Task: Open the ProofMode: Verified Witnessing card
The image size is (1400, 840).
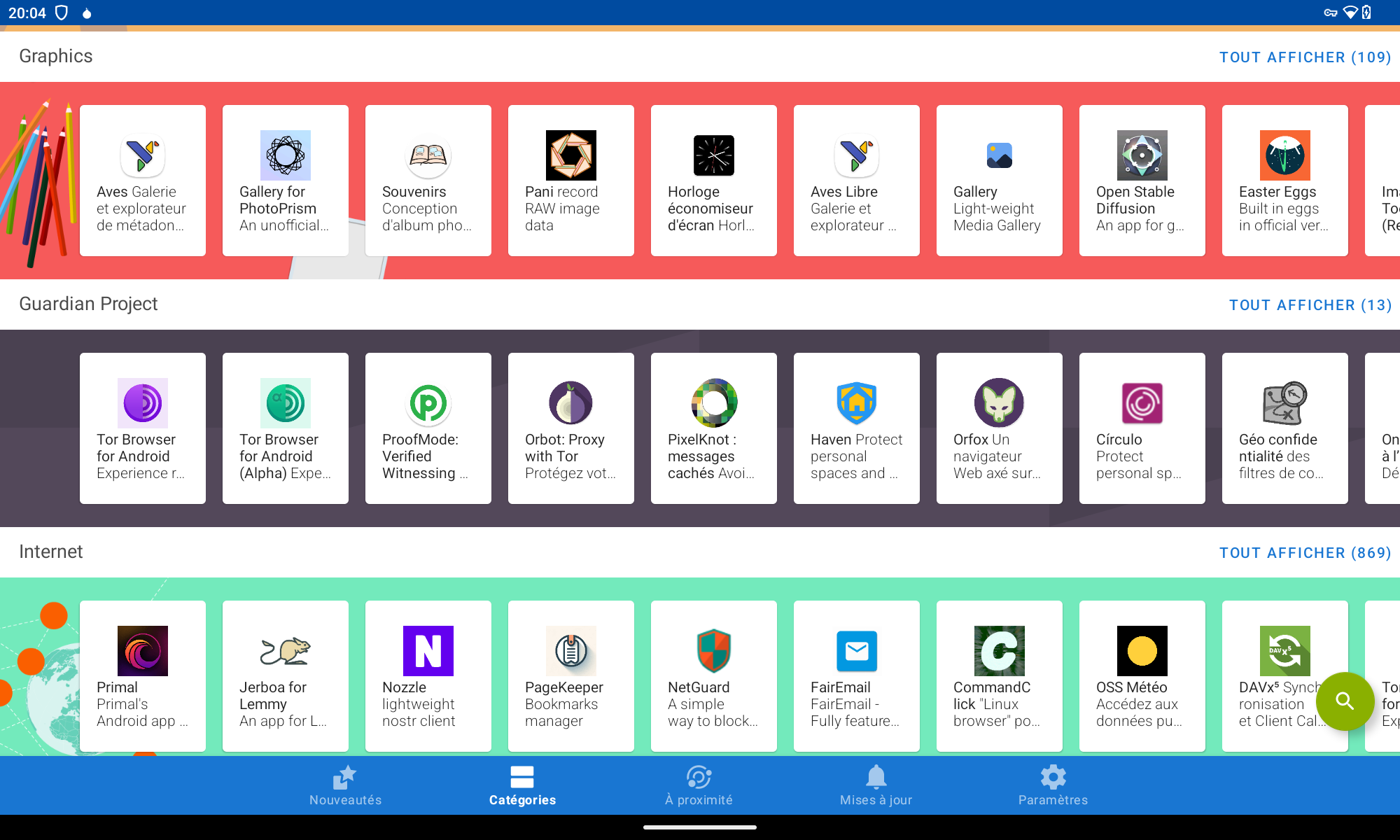Action: [x=428, y=428]
